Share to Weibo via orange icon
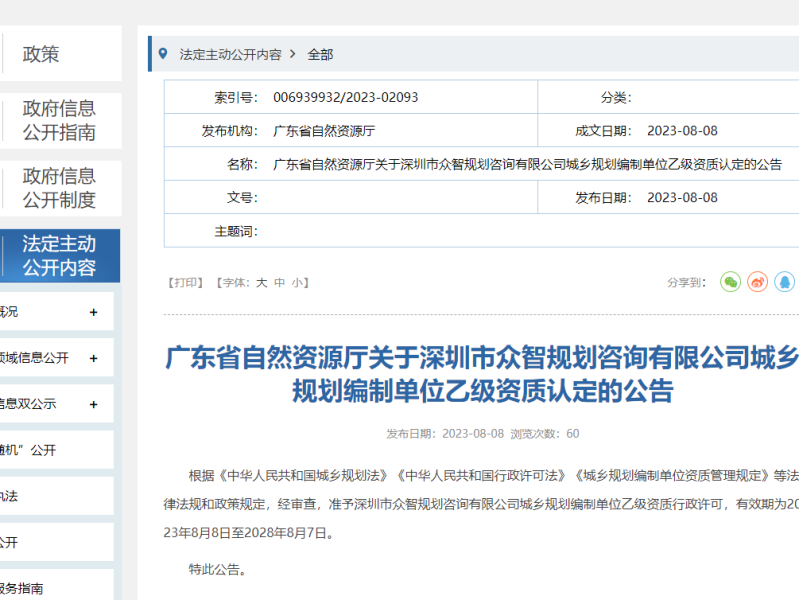This screenshot has height=600, width=799. point(757,282)
